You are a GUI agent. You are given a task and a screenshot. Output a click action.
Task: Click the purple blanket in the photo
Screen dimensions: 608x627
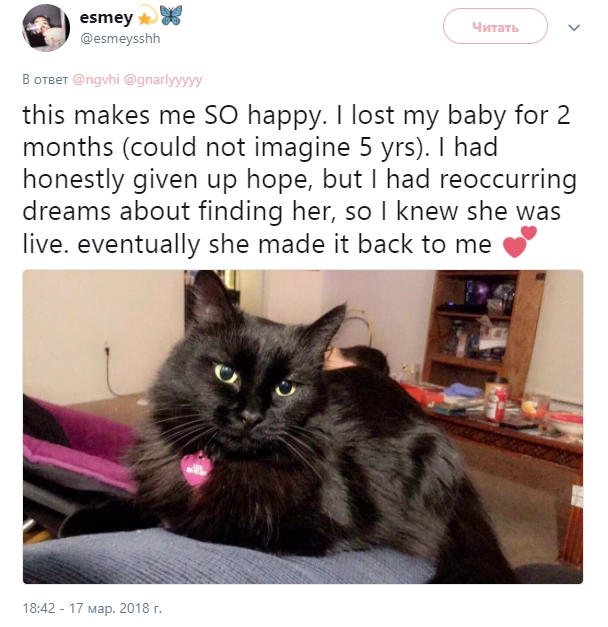[x=80, y=446]
